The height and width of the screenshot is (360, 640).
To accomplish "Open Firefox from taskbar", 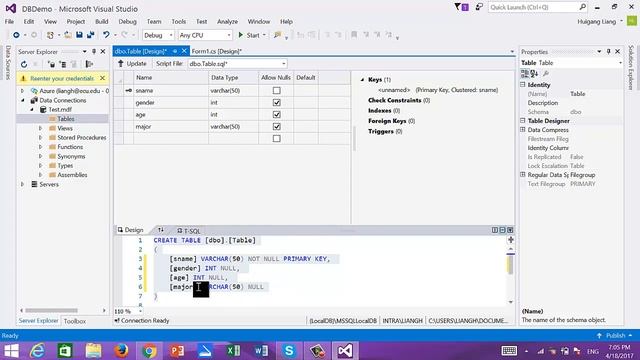I will (x=121, y=351).
